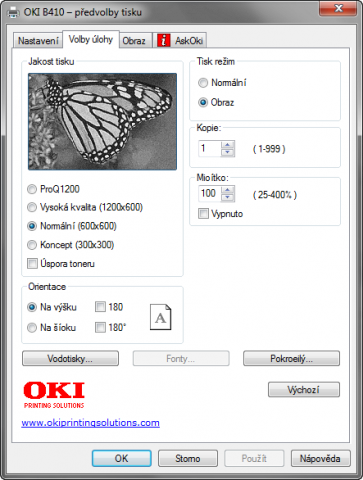
Task: Close the OKI B410 dialog
Action: [x=338, y=8]
